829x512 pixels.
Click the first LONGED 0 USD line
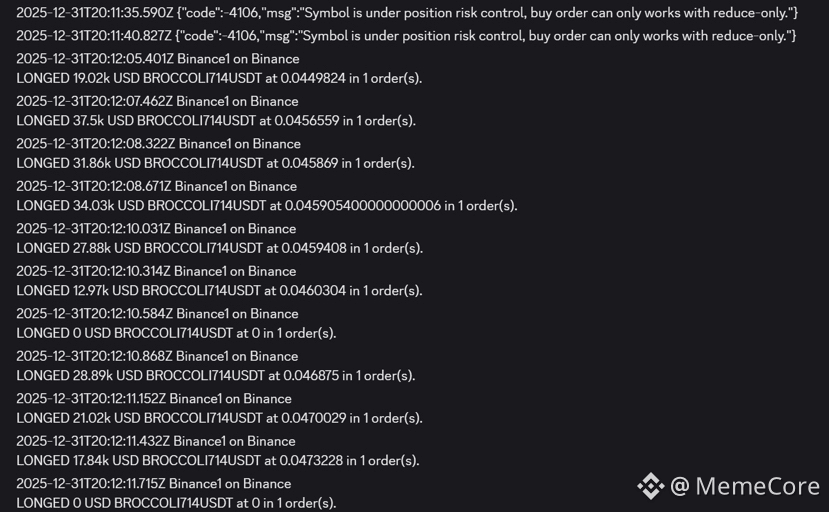176,333
